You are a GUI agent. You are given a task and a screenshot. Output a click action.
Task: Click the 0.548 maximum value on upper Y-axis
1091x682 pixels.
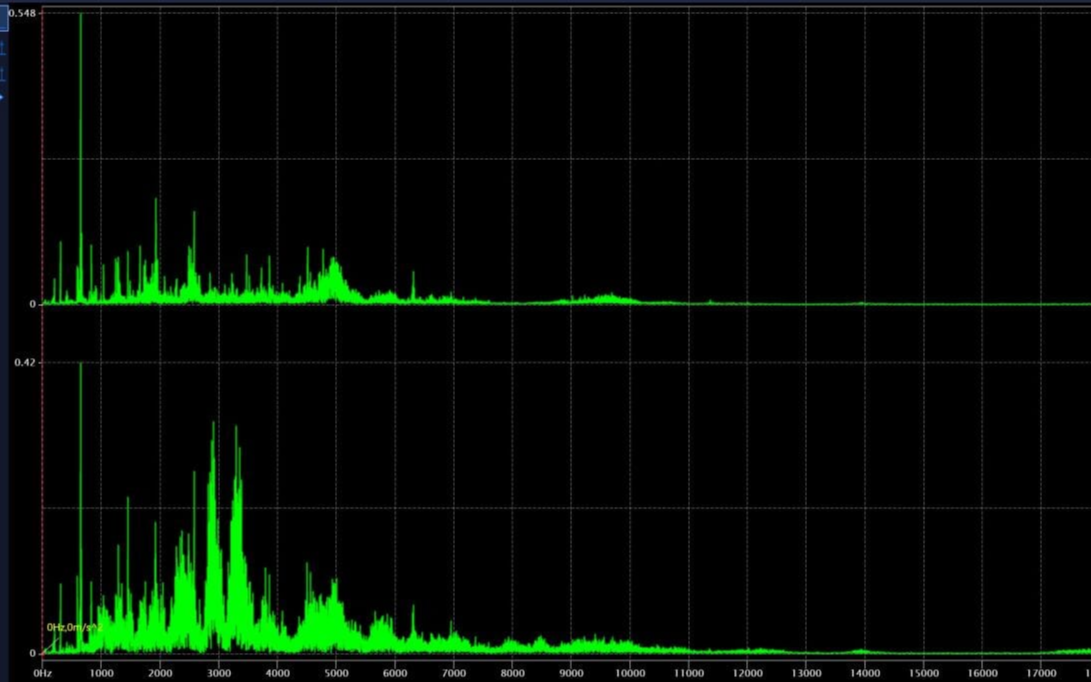point(22,13)
